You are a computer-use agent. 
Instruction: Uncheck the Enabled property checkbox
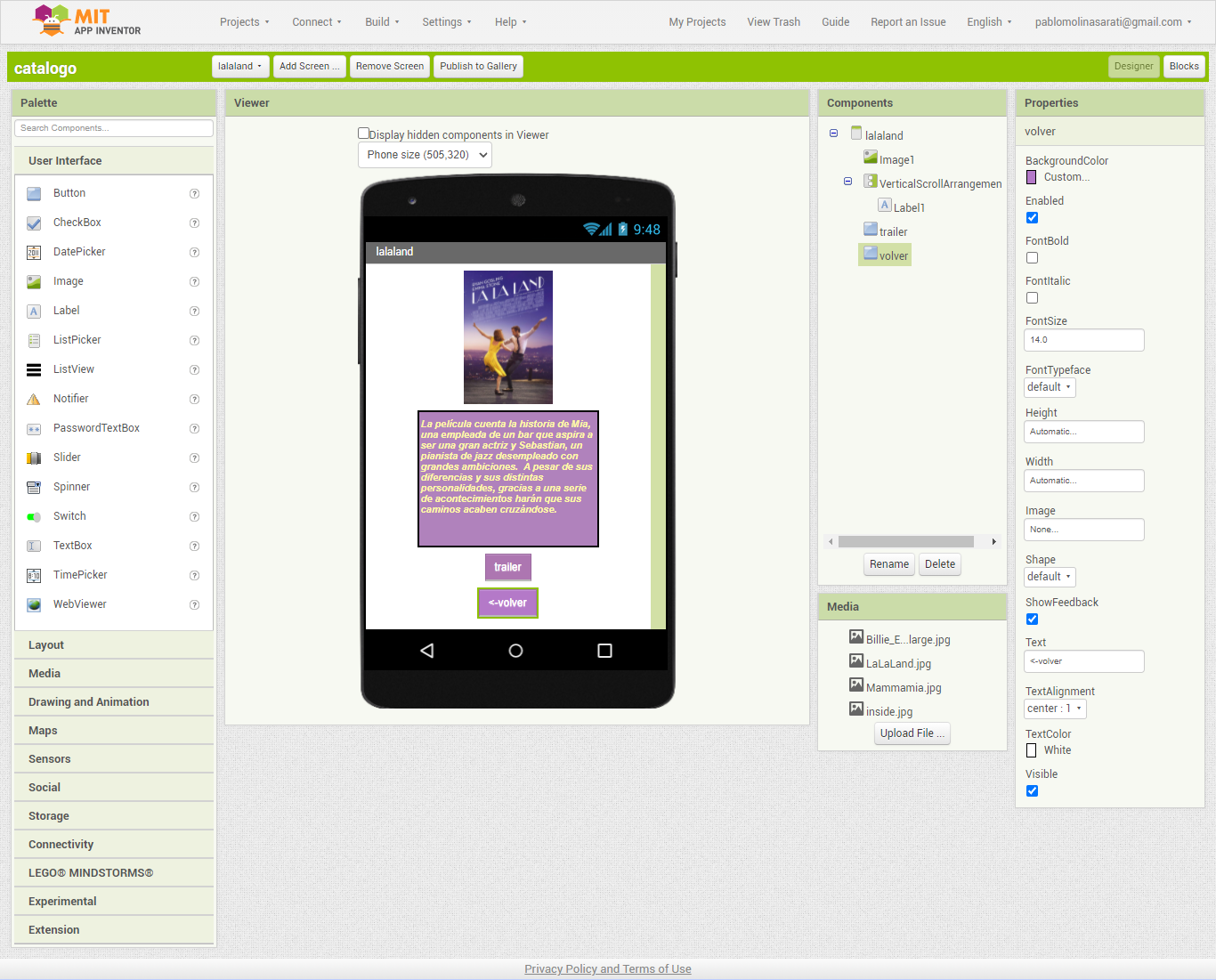1032,217
